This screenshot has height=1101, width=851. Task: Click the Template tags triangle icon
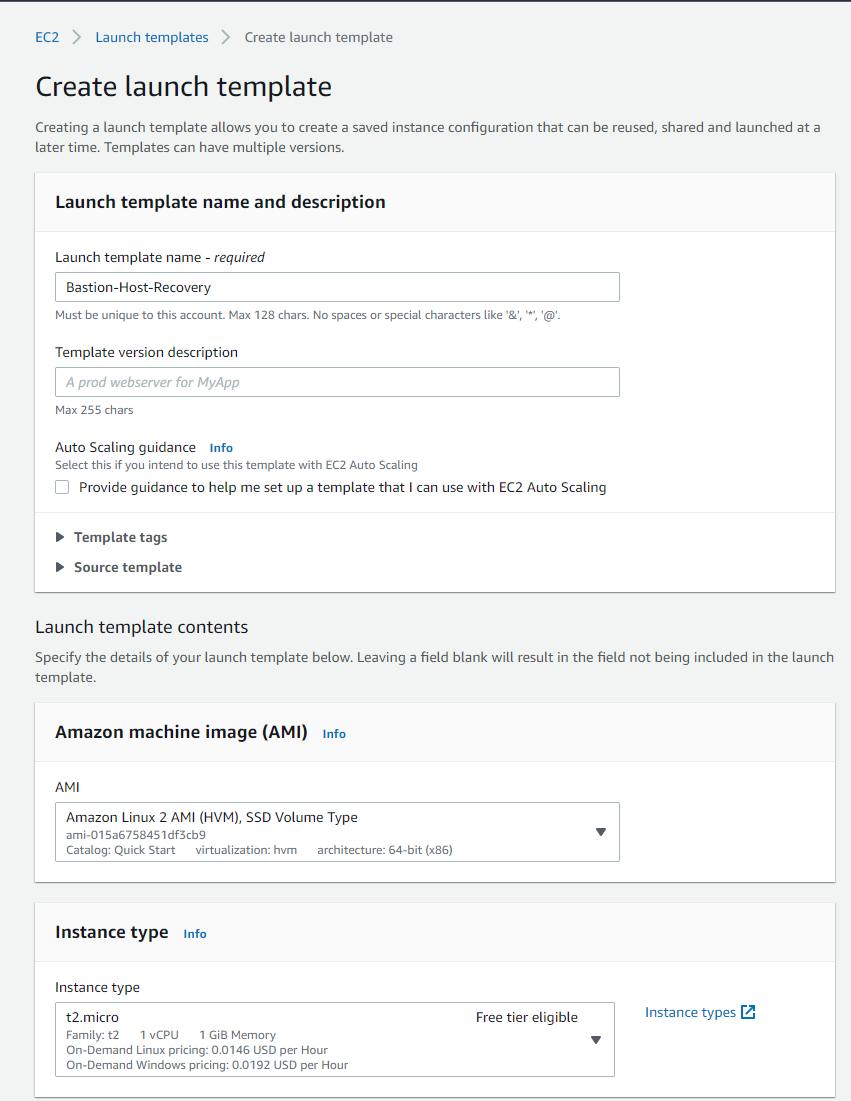(x=60, y=537)
